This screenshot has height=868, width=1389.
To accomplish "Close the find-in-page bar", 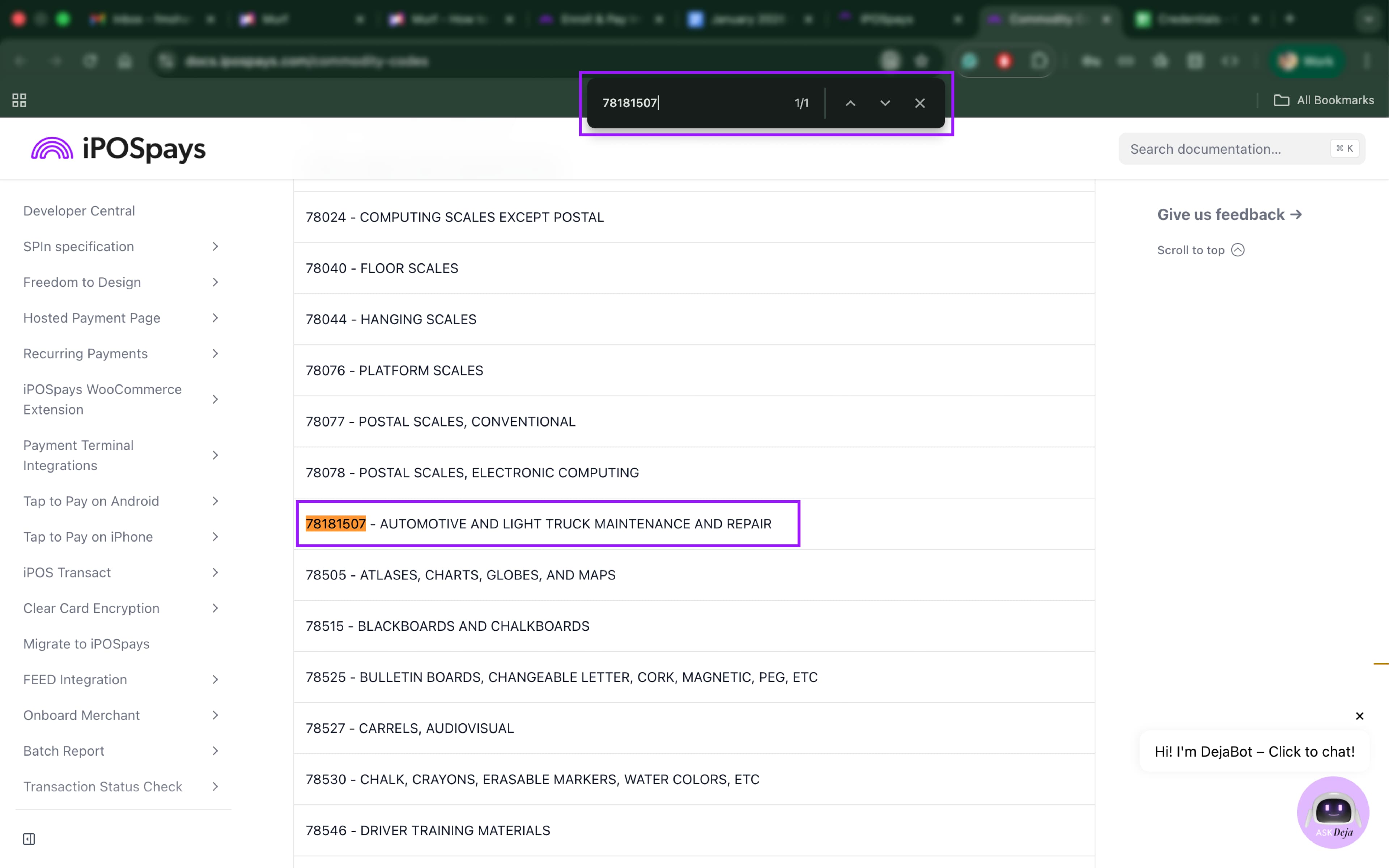I will 919,103.
